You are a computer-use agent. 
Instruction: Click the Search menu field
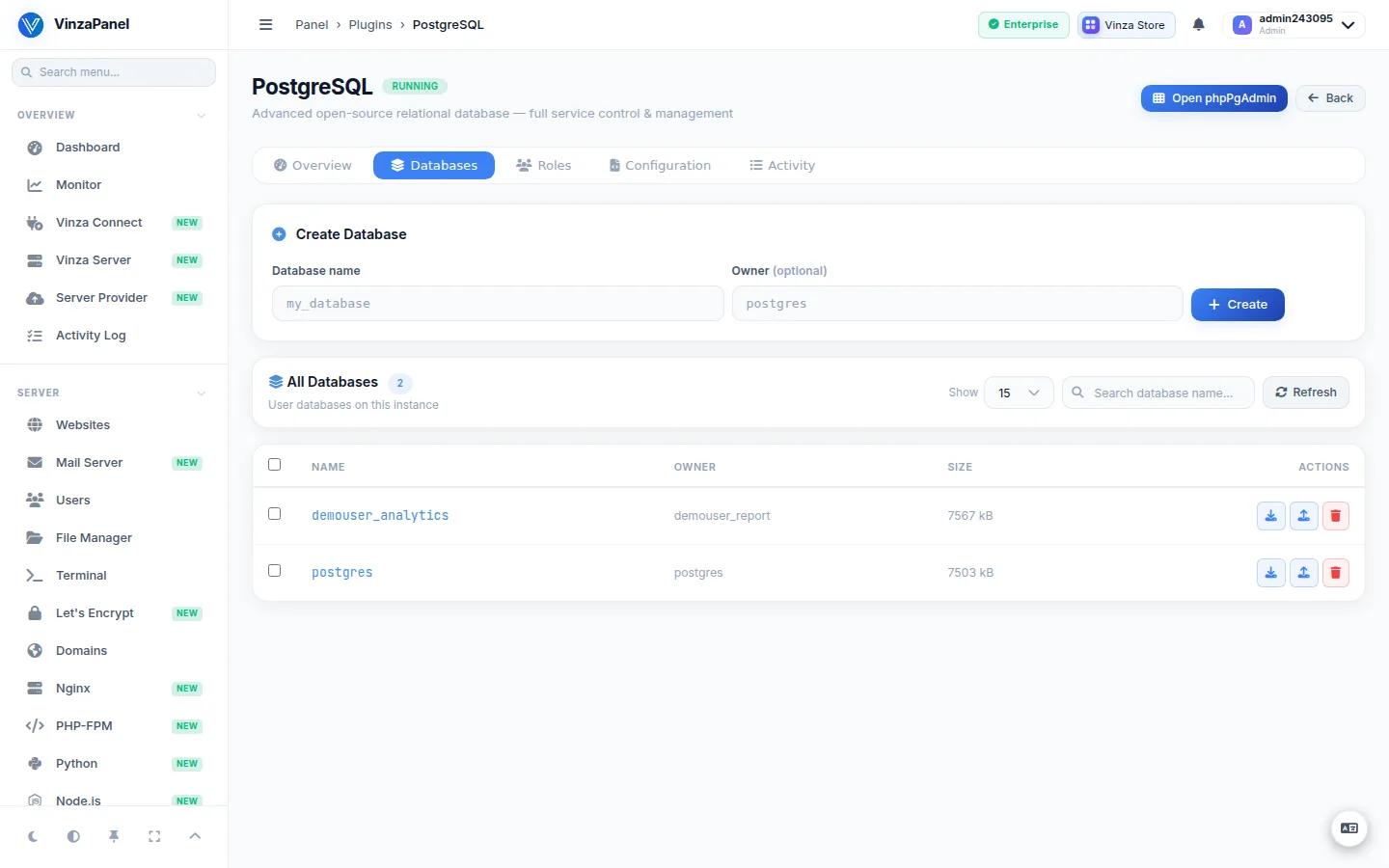coord(114,72)
